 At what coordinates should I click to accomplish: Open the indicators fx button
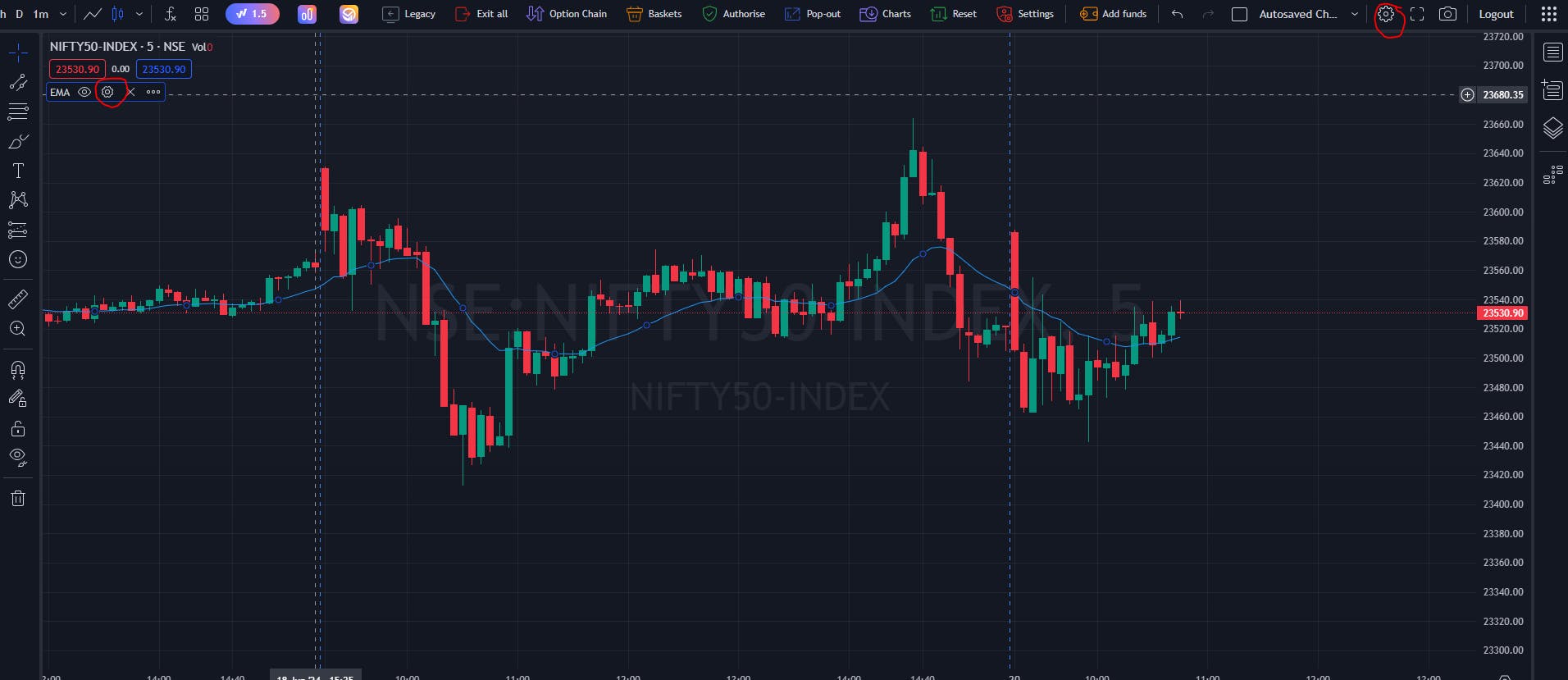pos(170,14)
